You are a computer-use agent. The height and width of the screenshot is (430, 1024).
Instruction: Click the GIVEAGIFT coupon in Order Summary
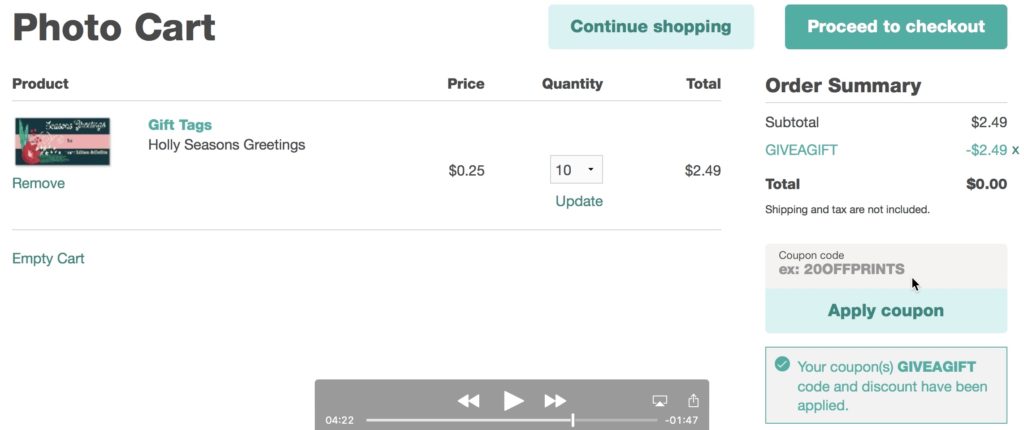(801, 150)
